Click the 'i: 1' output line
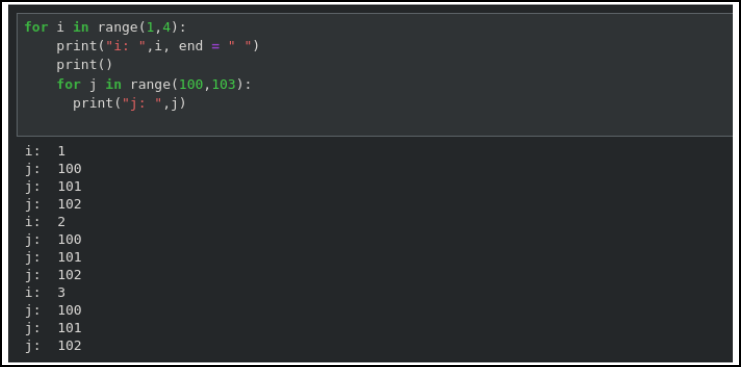Image resolution: width=741 pixels, height=367 pixels. 45,151
